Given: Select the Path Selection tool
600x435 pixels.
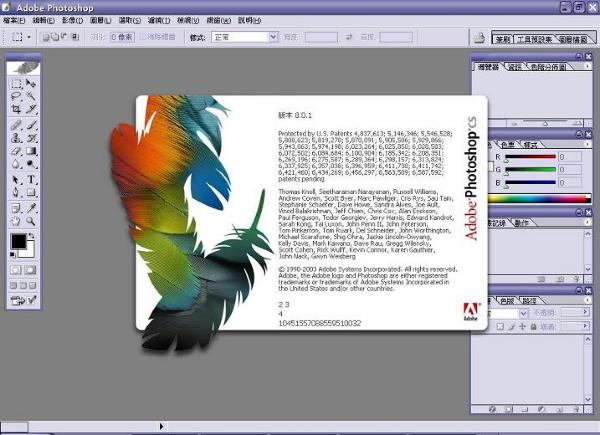Looking at the screenshot, I should 16,179.
